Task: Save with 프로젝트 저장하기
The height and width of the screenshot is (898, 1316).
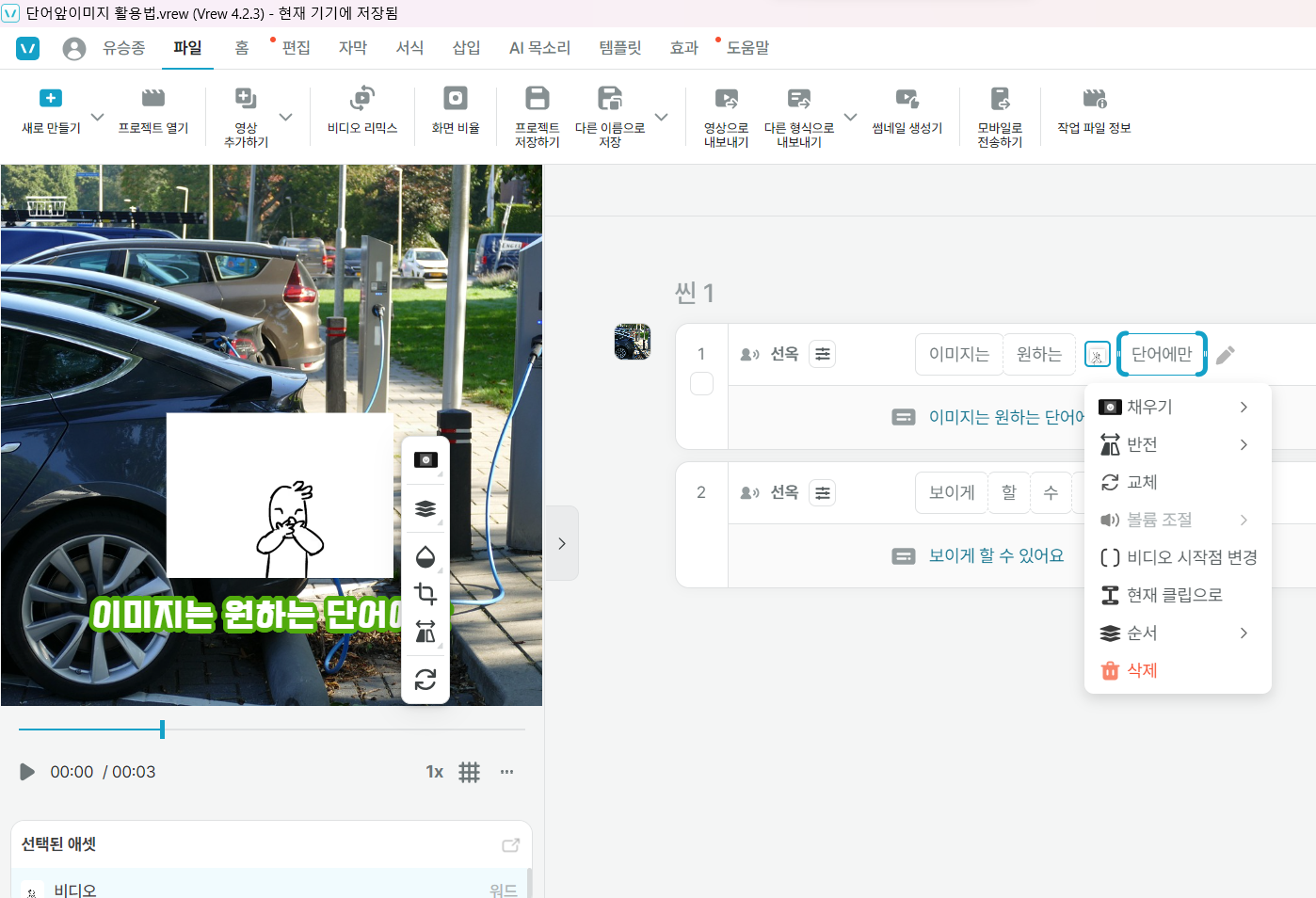Action: pos(538,117)
